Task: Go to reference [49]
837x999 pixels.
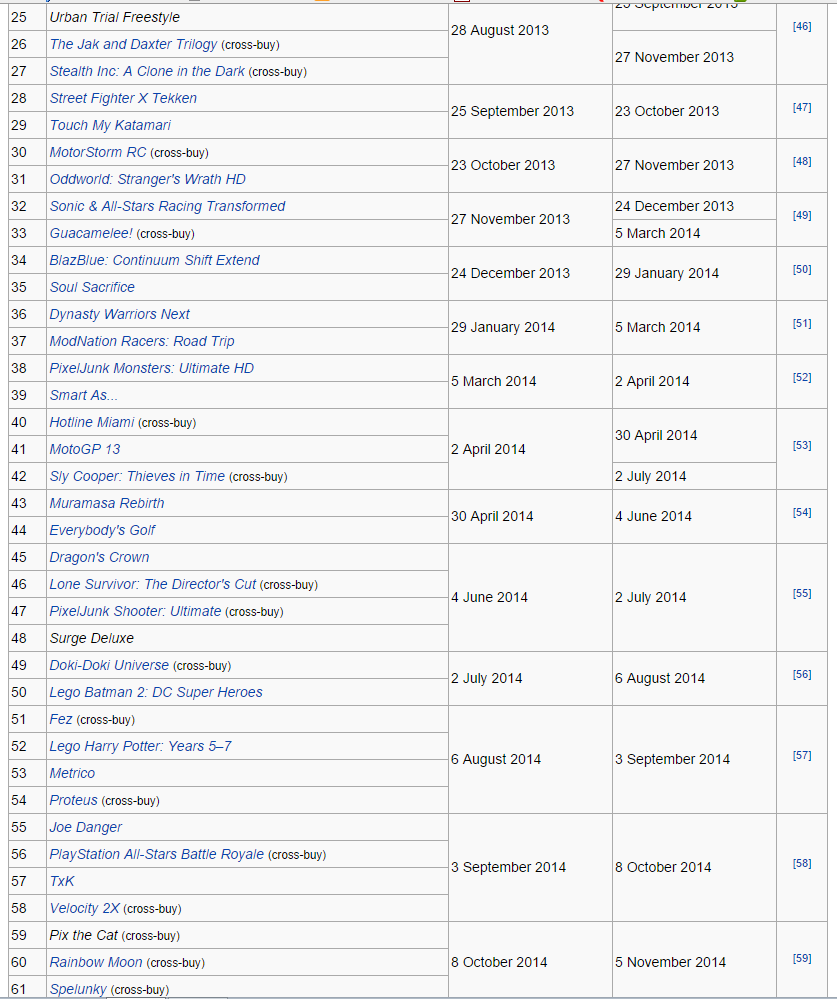Action: click(802, 216)
